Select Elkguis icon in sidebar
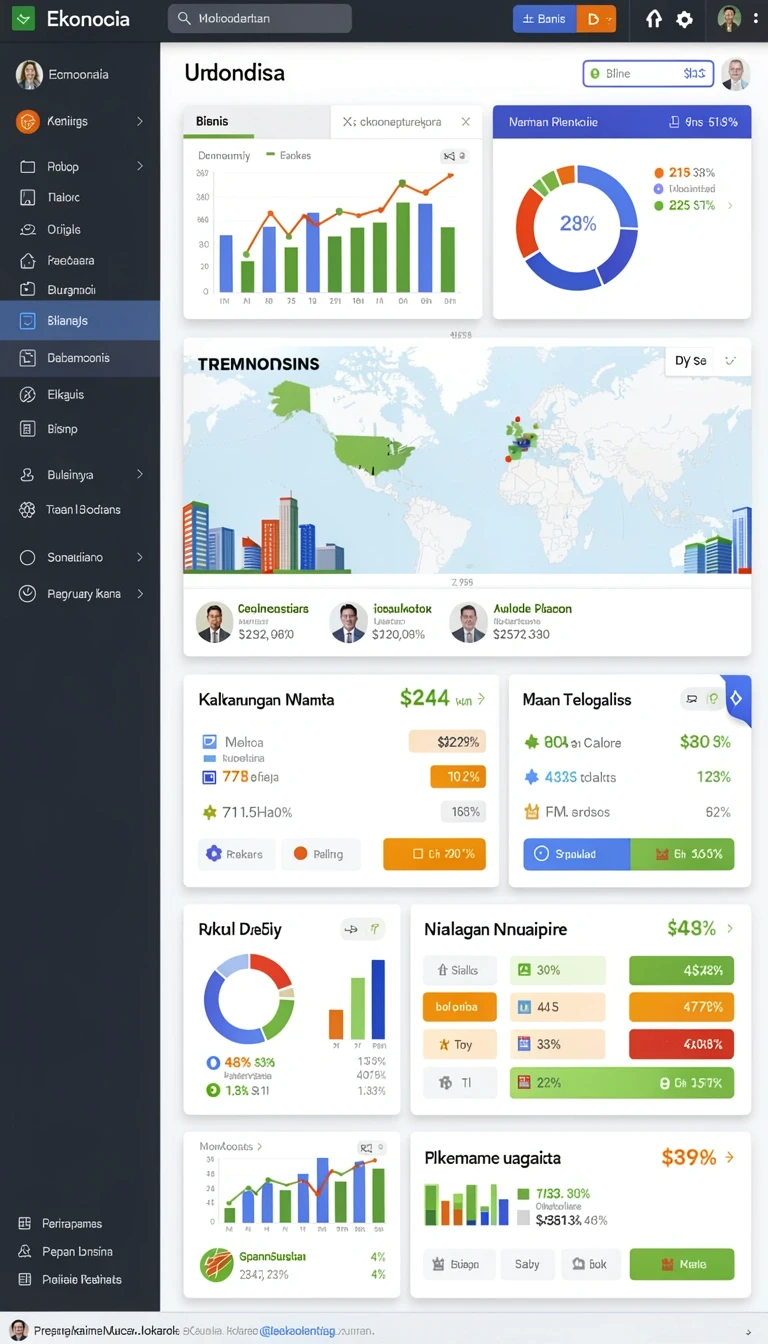This screenshot has height=1344, width=768. pos(28,394)
